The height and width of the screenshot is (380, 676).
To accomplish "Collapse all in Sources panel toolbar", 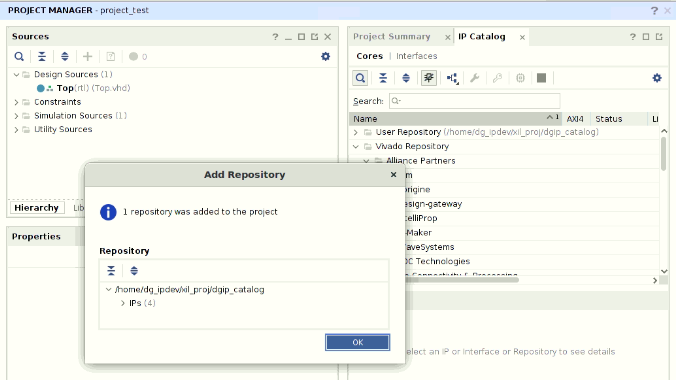I will 42,57.
